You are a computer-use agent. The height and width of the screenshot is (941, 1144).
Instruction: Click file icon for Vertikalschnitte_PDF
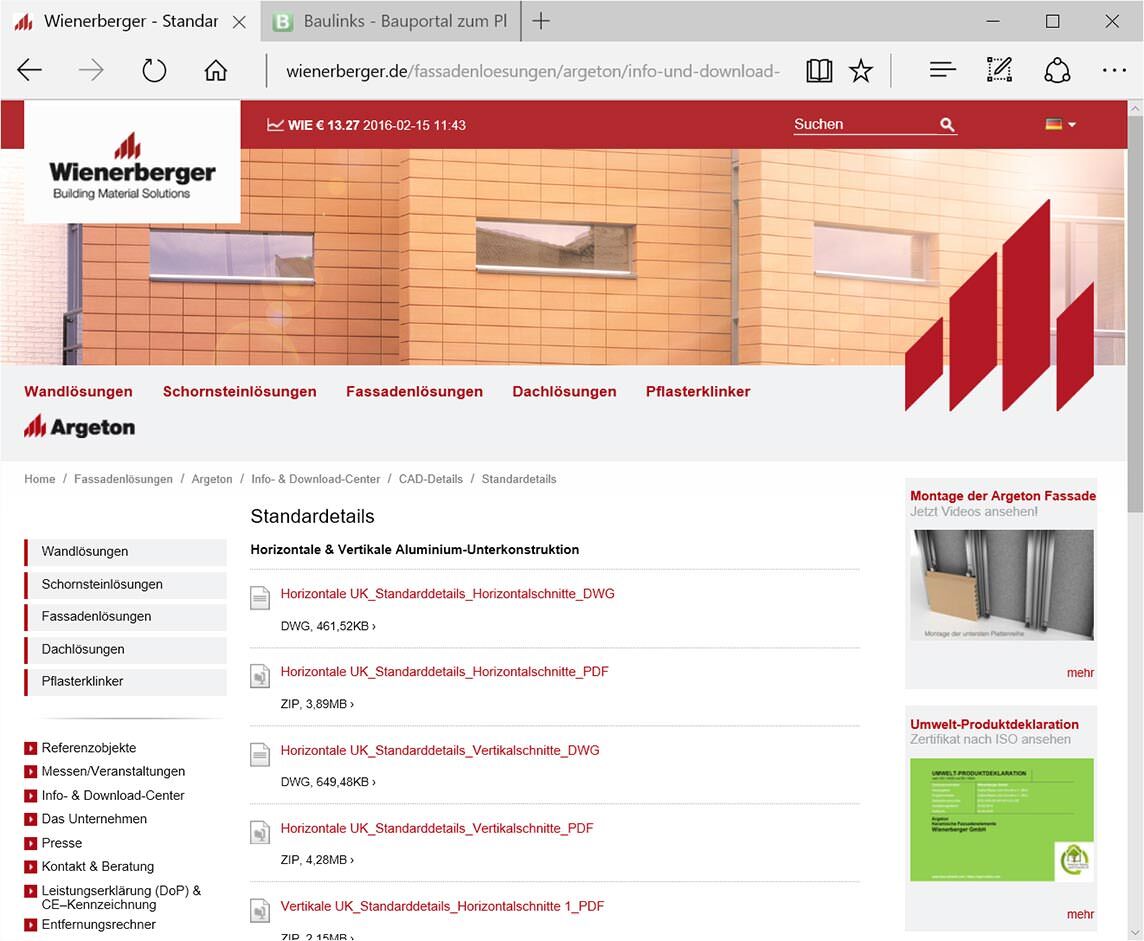260,832
